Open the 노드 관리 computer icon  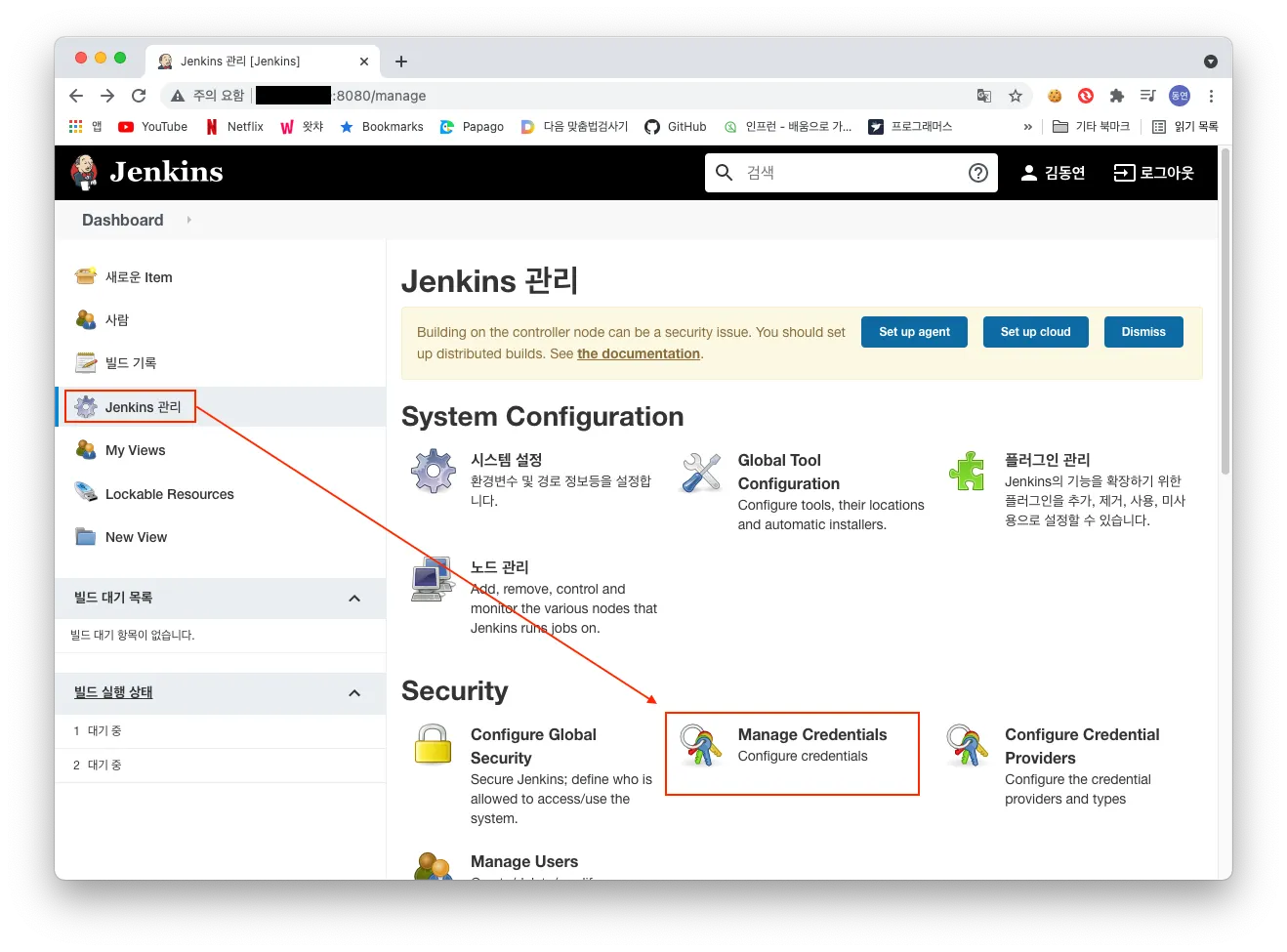pyautogui.click(x=434, y=579)
